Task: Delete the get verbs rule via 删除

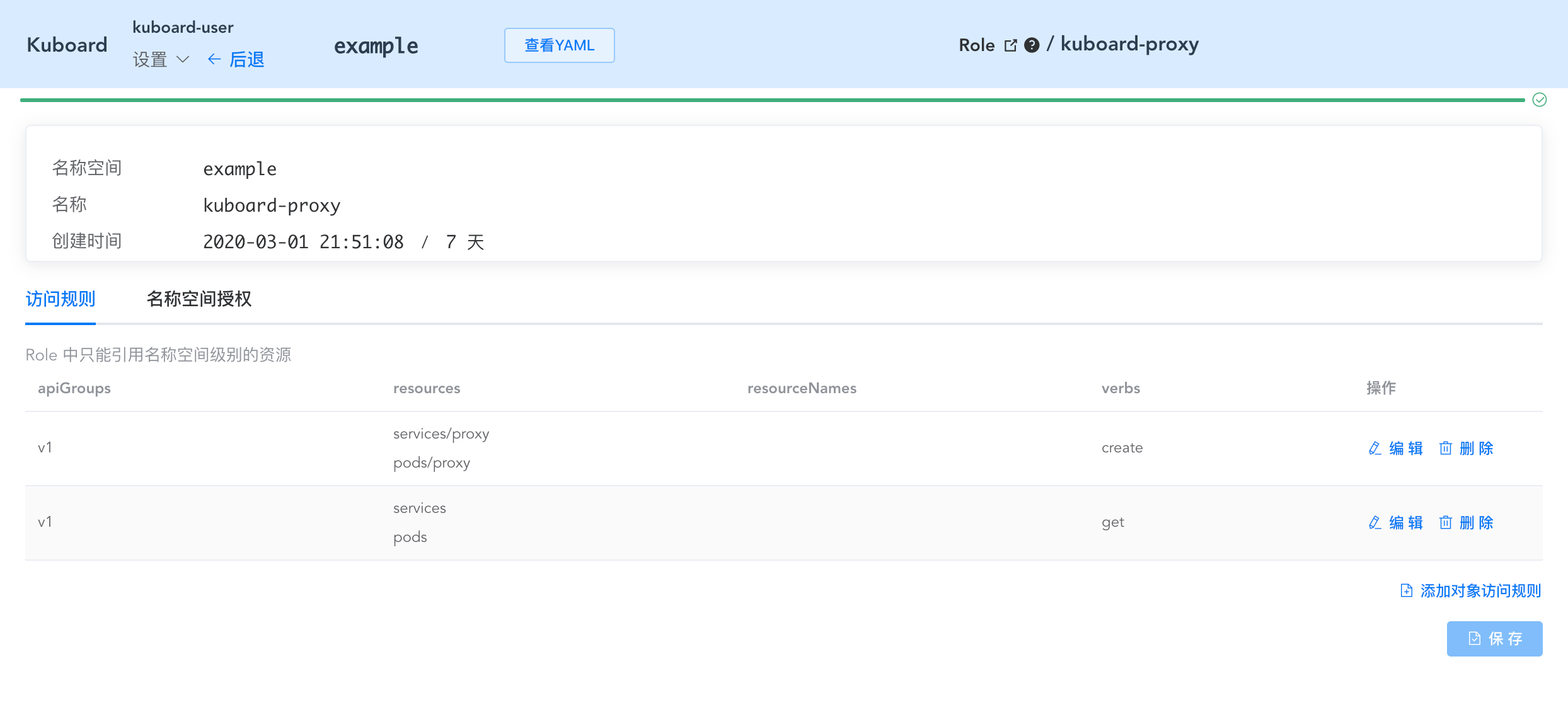Action: 1467,522
